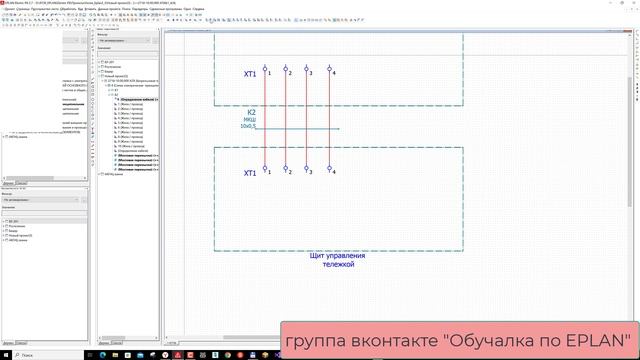640x360 pixels.
Task: Open File Explorer from the taskbar
Action: click(x=115, y=355)
